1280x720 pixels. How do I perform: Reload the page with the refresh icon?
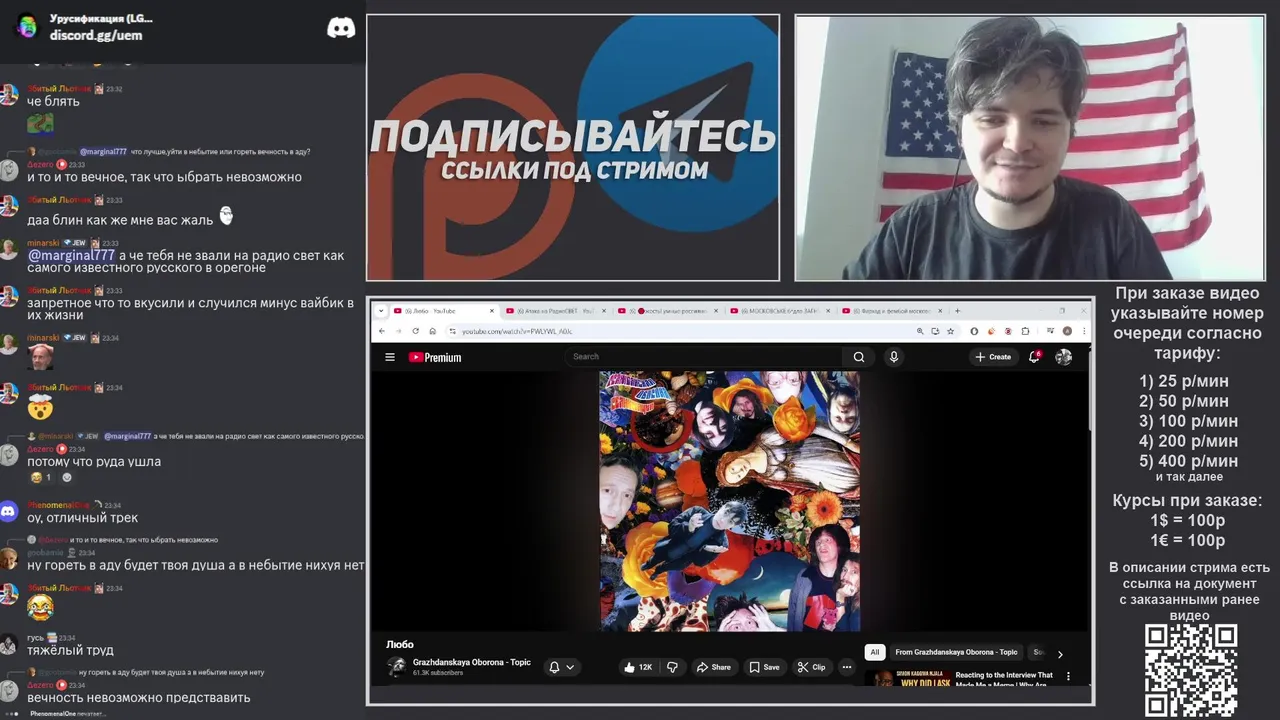(x=415, y=331)
